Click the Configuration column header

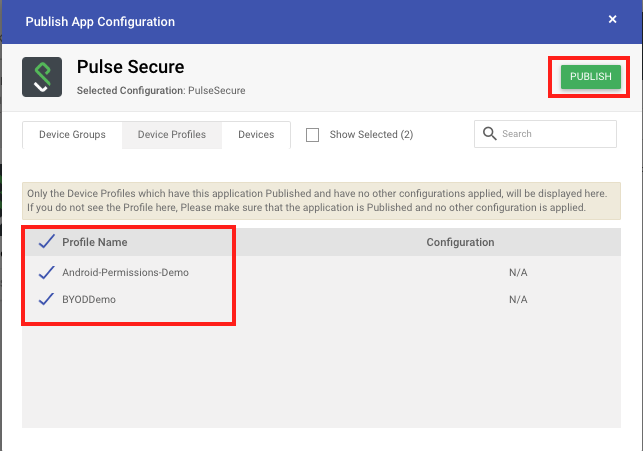tap(460, 242)
